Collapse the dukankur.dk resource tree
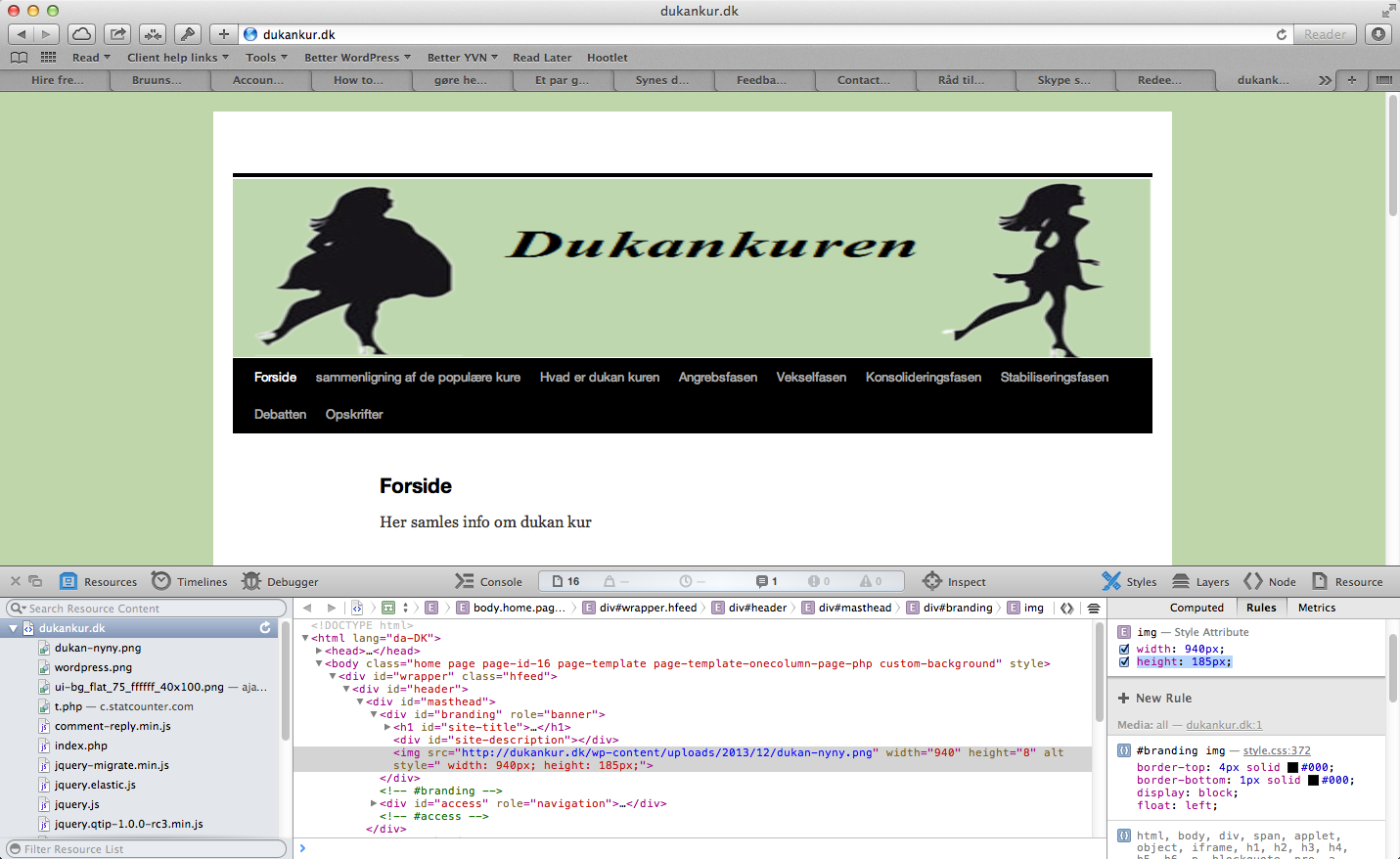This screenshot has width=1400, height=859. click(14, 628)
